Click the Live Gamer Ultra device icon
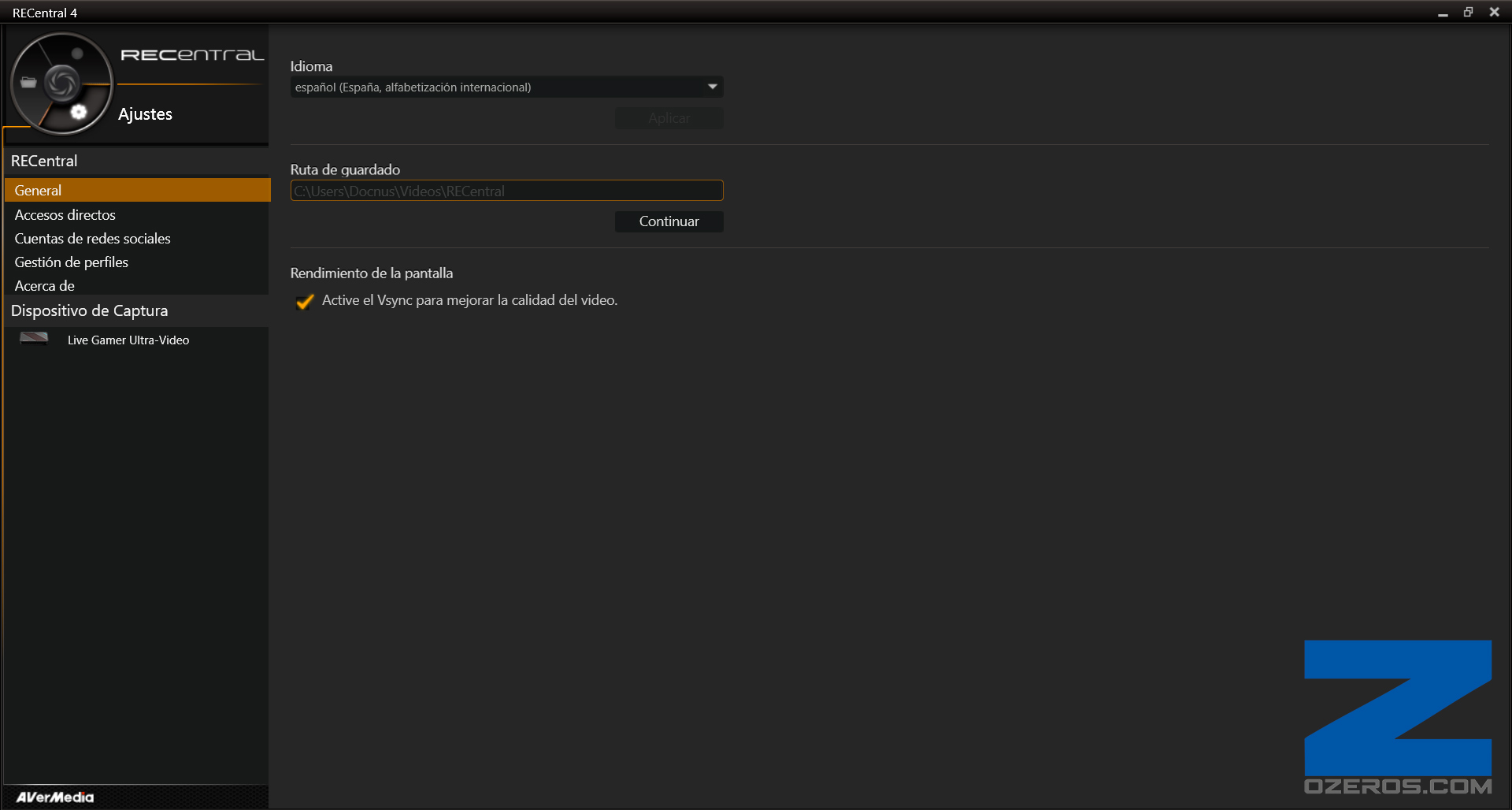Image resolution: width=1512 pixels, height=810 pixels. [x=34, y=339]
